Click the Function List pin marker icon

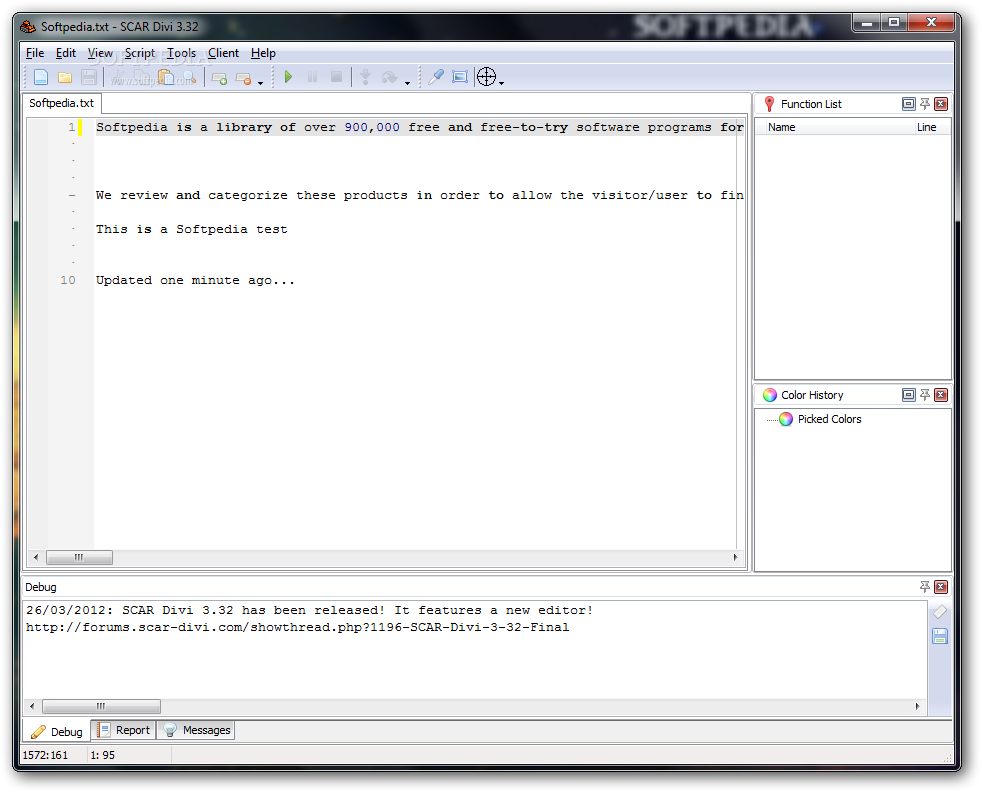(x=770, y=104)
